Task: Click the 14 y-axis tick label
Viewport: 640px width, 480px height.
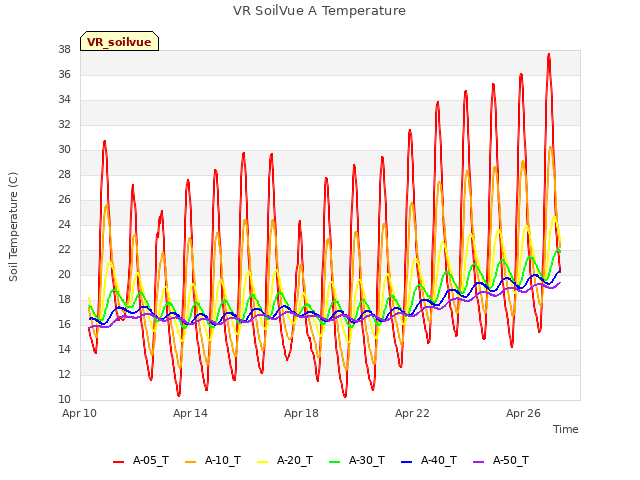Action: click(64, 350)
